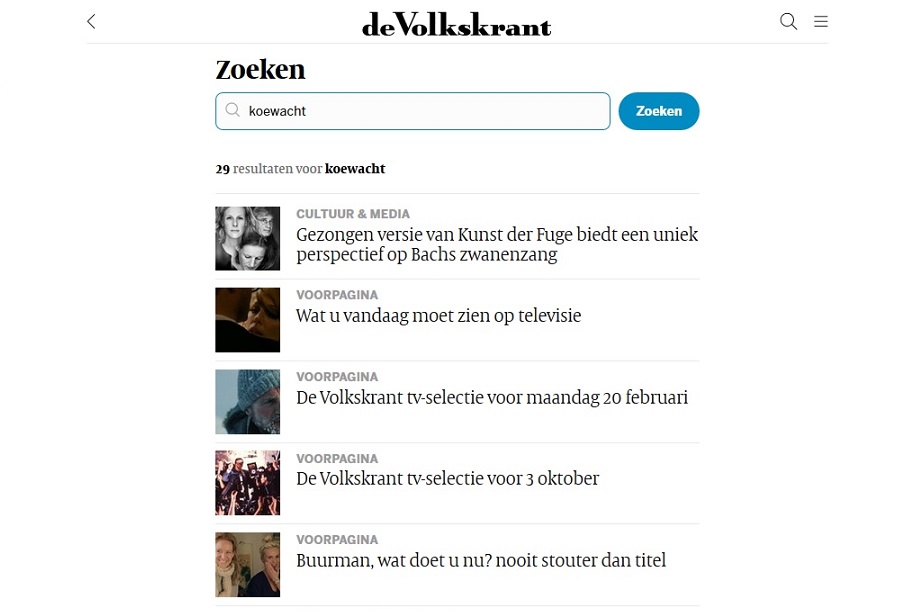The width and height of the screenshot is (914, 611).
Task: Open 'Wat u vandaag moet zien op televisie'
Action: (438, 315)
